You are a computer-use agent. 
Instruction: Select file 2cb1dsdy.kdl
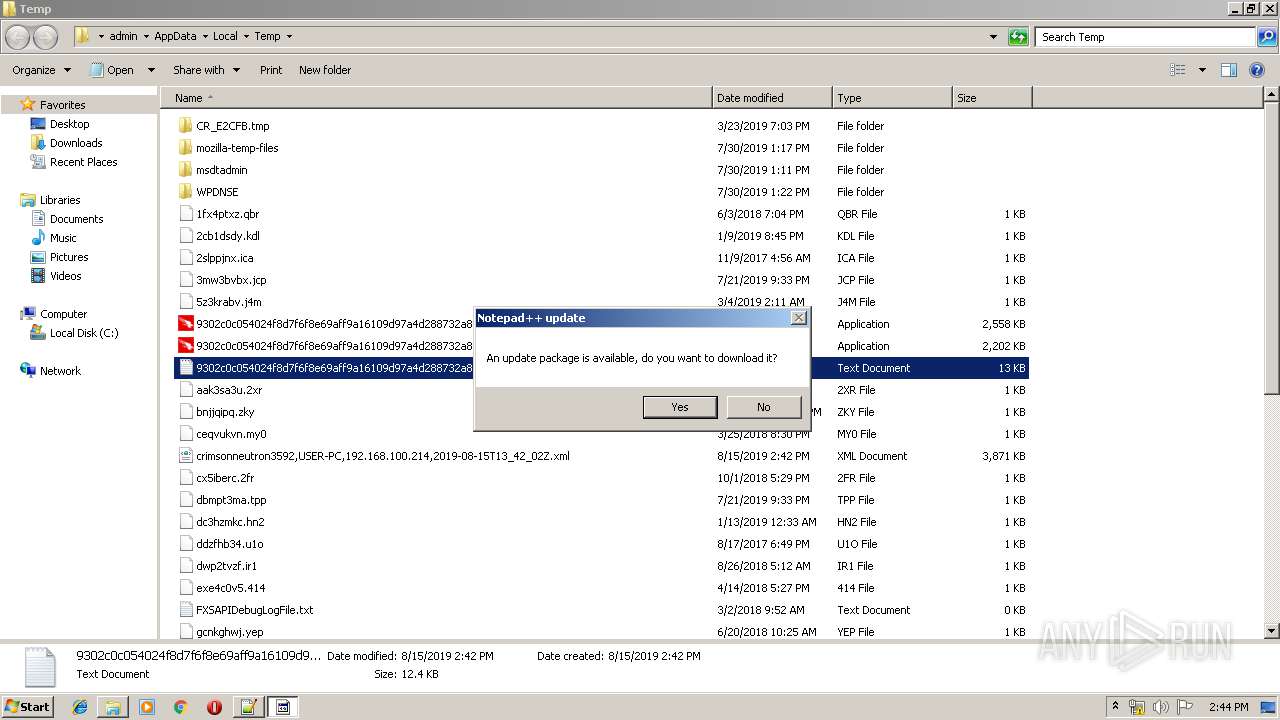[227, 236]
